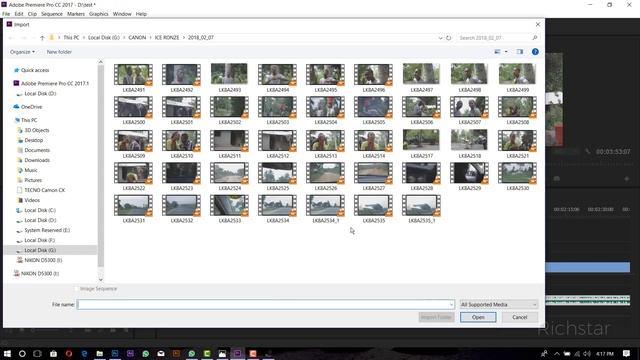Open the File menu
This screenshot has width=640, height=360.
tap(6, 14)
